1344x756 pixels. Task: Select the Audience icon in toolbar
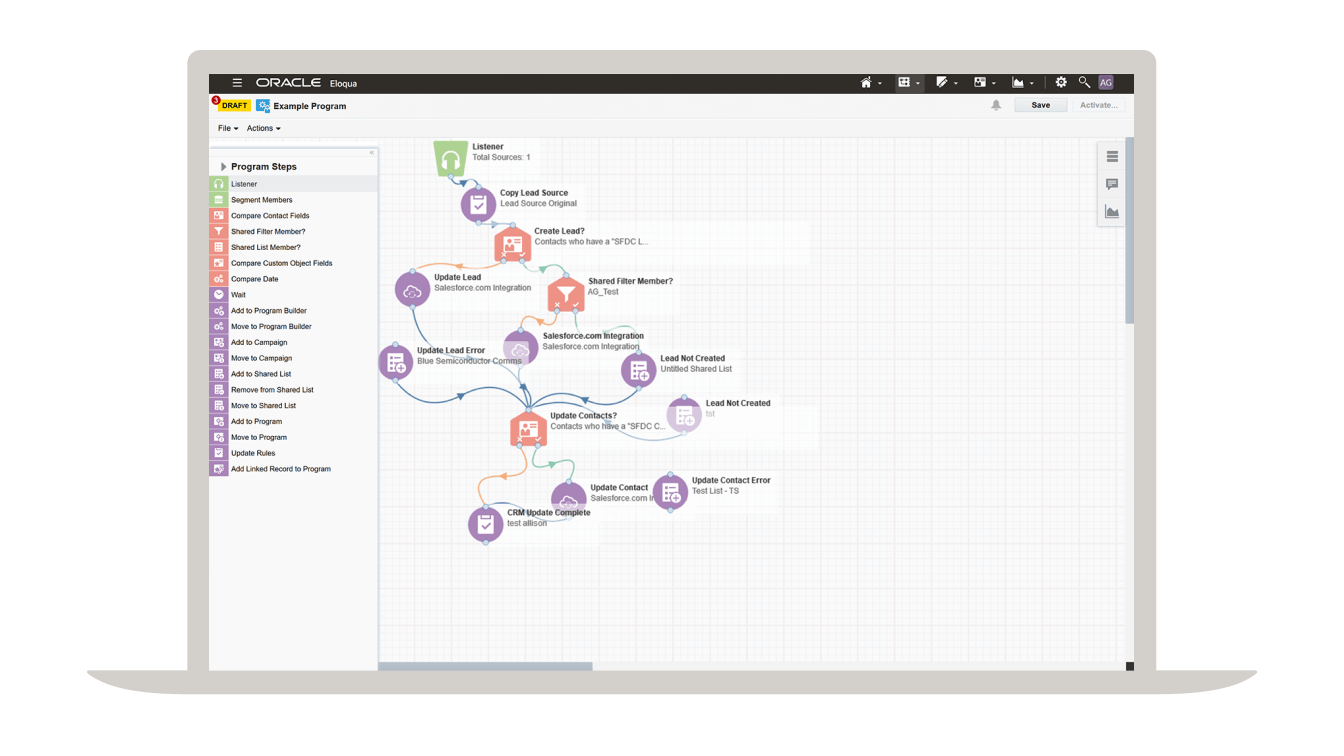point(977,82)
